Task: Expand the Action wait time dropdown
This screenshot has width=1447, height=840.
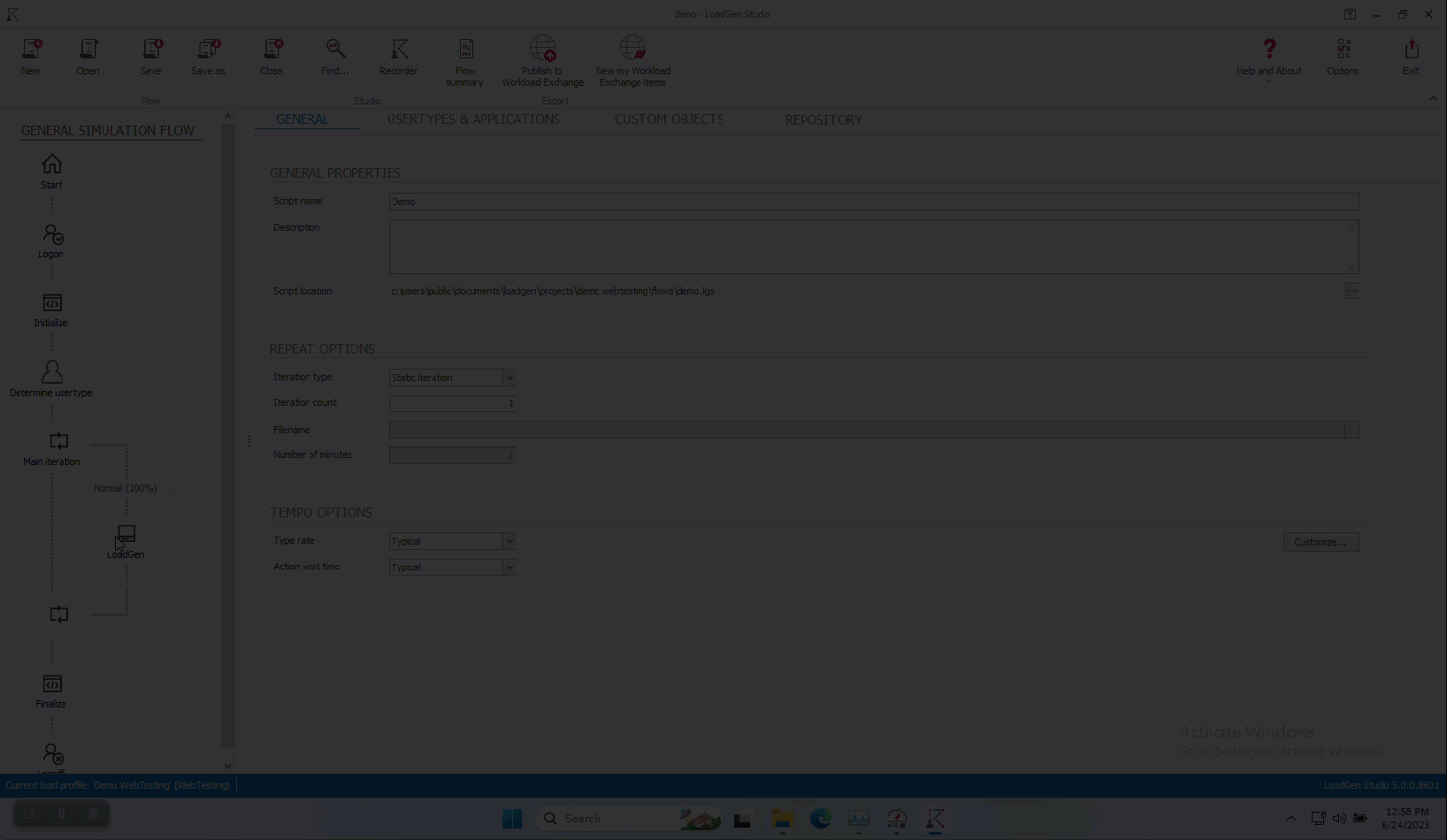Action: click(509, 568)
